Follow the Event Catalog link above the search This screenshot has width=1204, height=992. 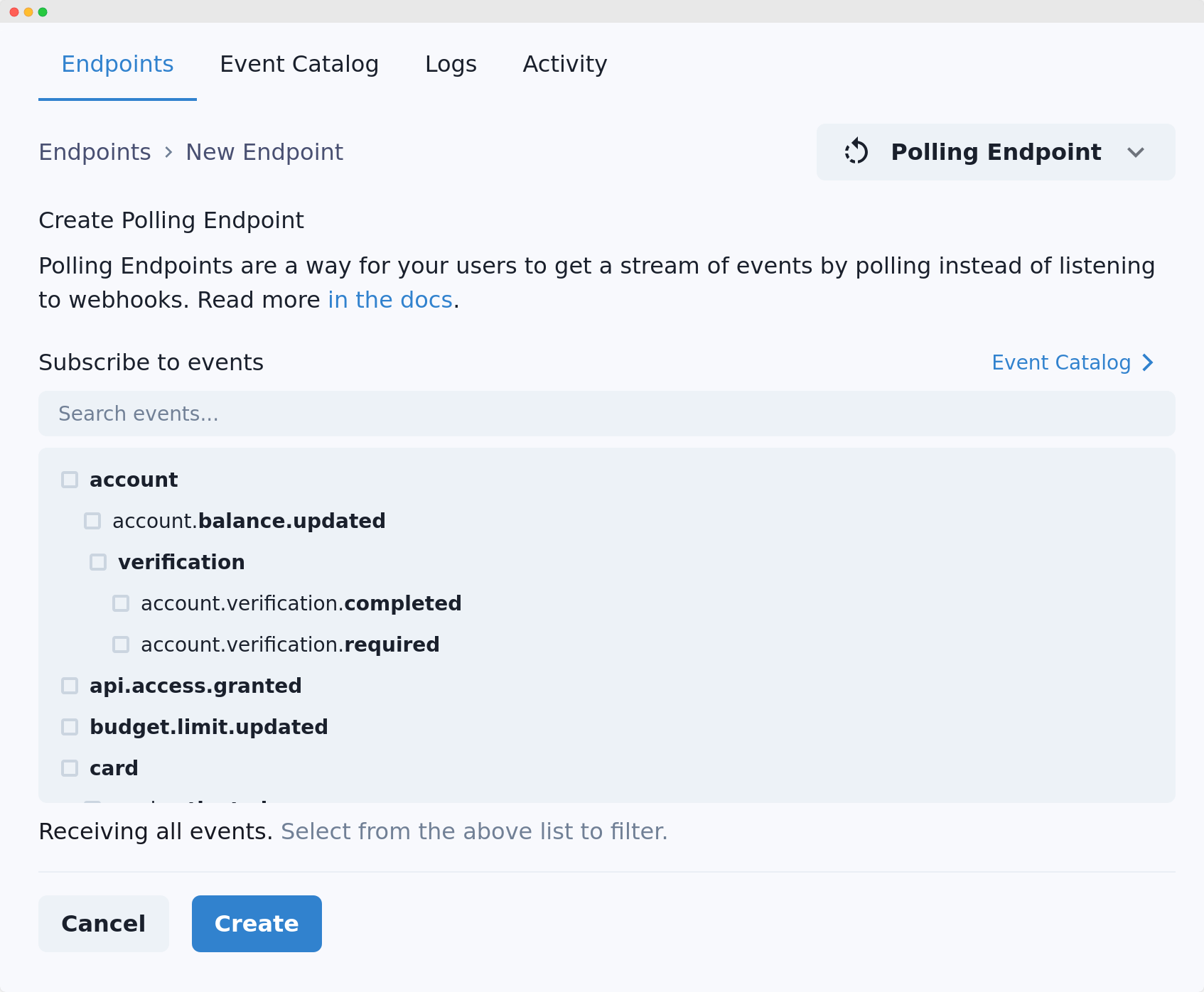(x=1060, y=362)
